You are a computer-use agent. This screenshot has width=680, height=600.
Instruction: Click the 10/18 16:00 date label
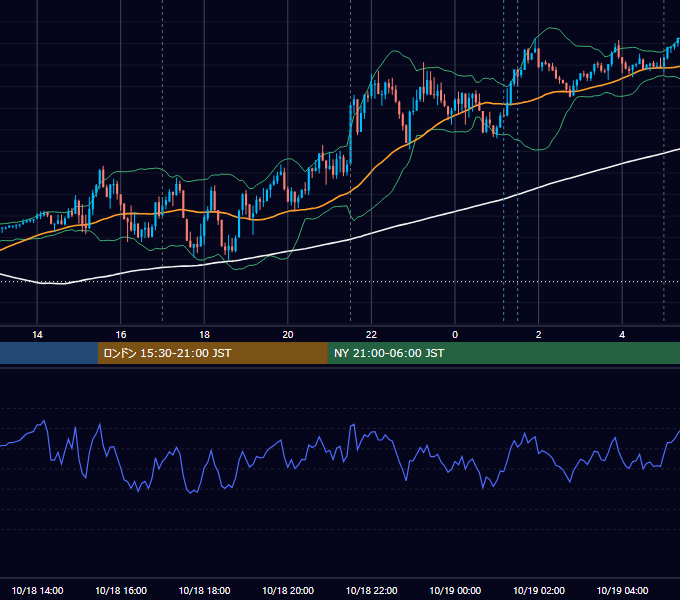(121, 590)
